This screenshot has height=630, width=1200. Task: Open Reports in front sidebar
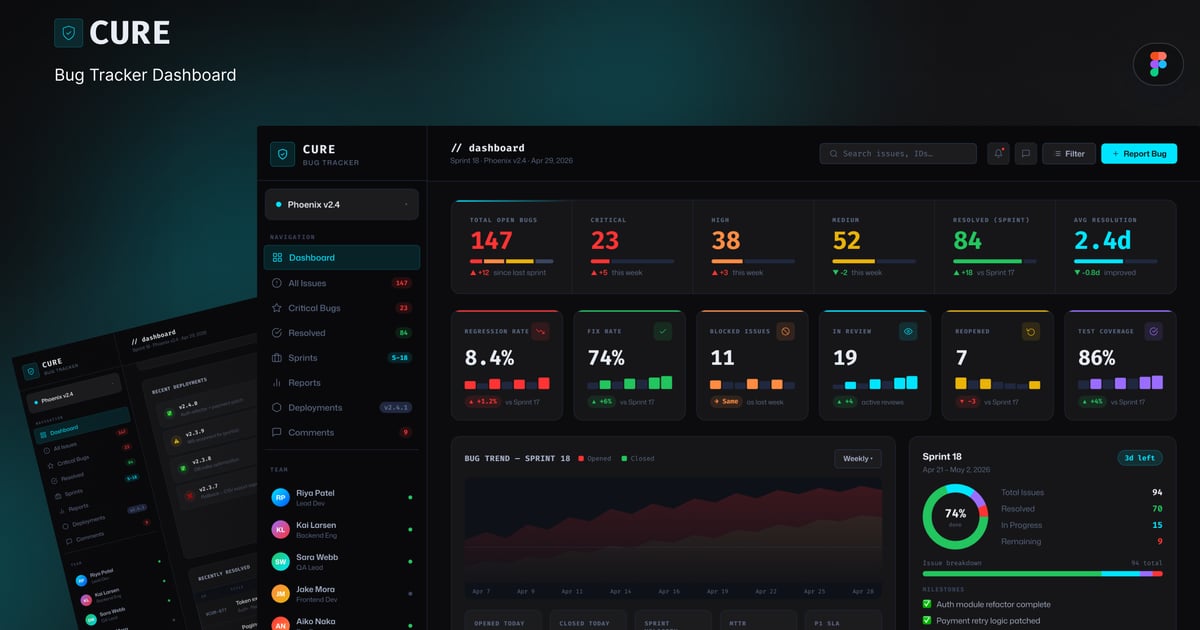[x=342, y=383]
